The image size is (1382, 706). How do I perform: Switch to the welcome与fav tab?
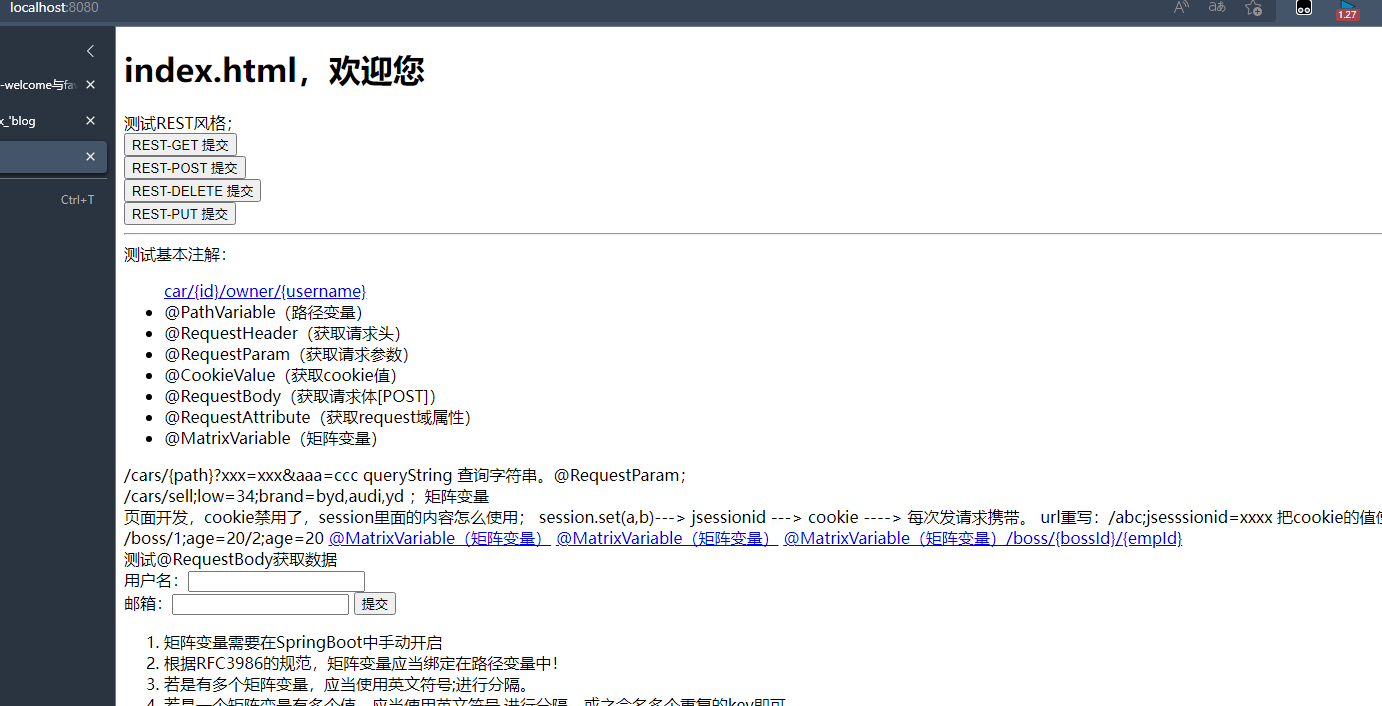(38, 85)
